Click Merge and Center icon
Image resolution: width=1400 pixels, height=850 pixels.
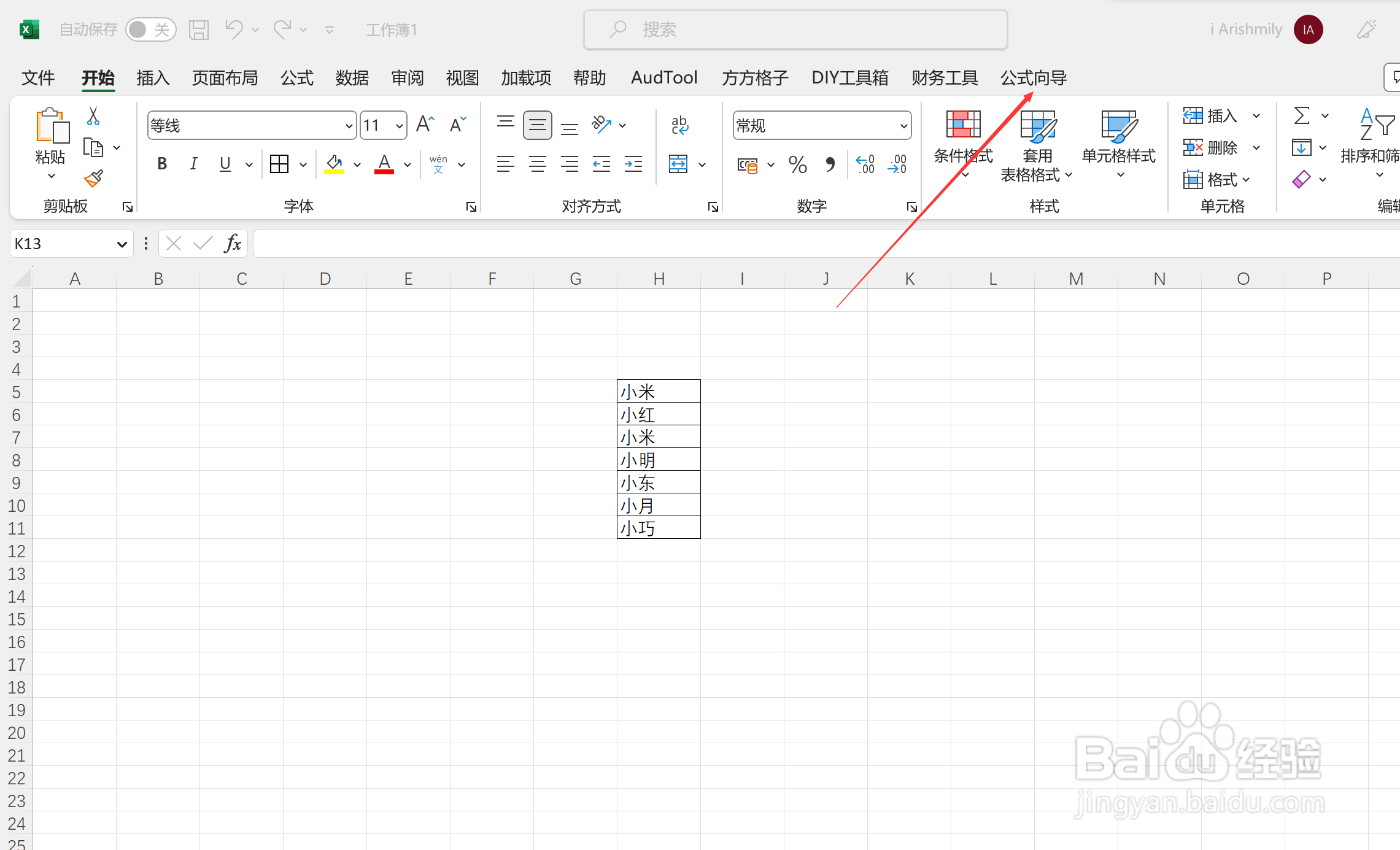pyautogui.click(x=678, y=164)
